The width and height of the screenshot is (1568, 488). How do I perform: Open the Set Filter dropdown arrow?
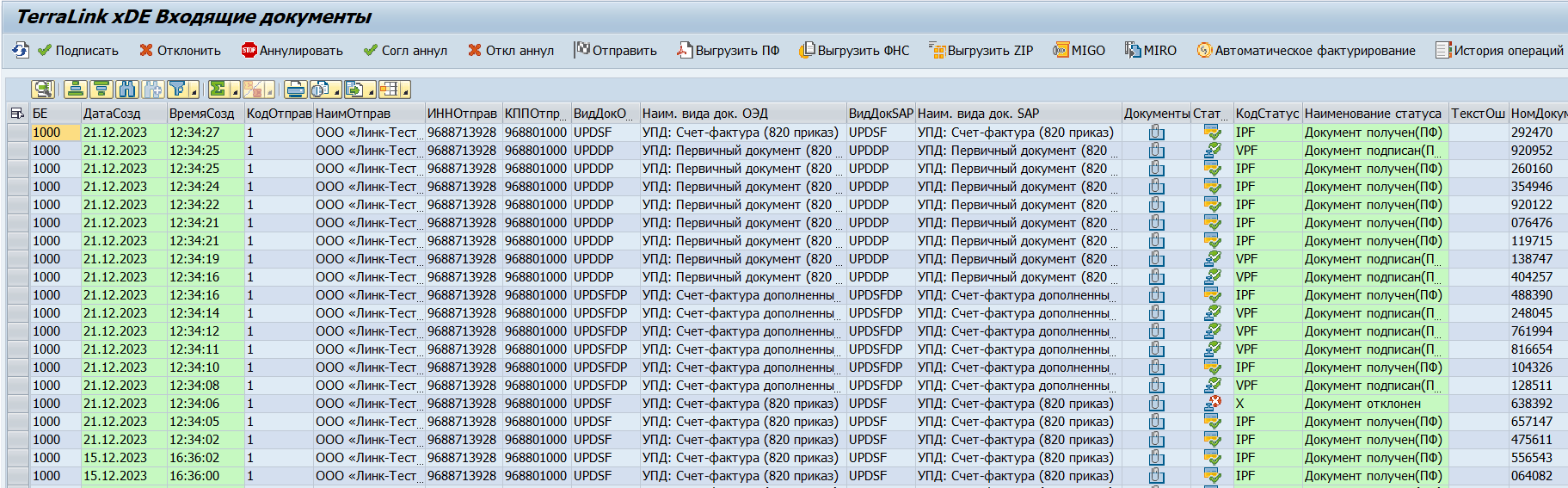pos(195,90)
